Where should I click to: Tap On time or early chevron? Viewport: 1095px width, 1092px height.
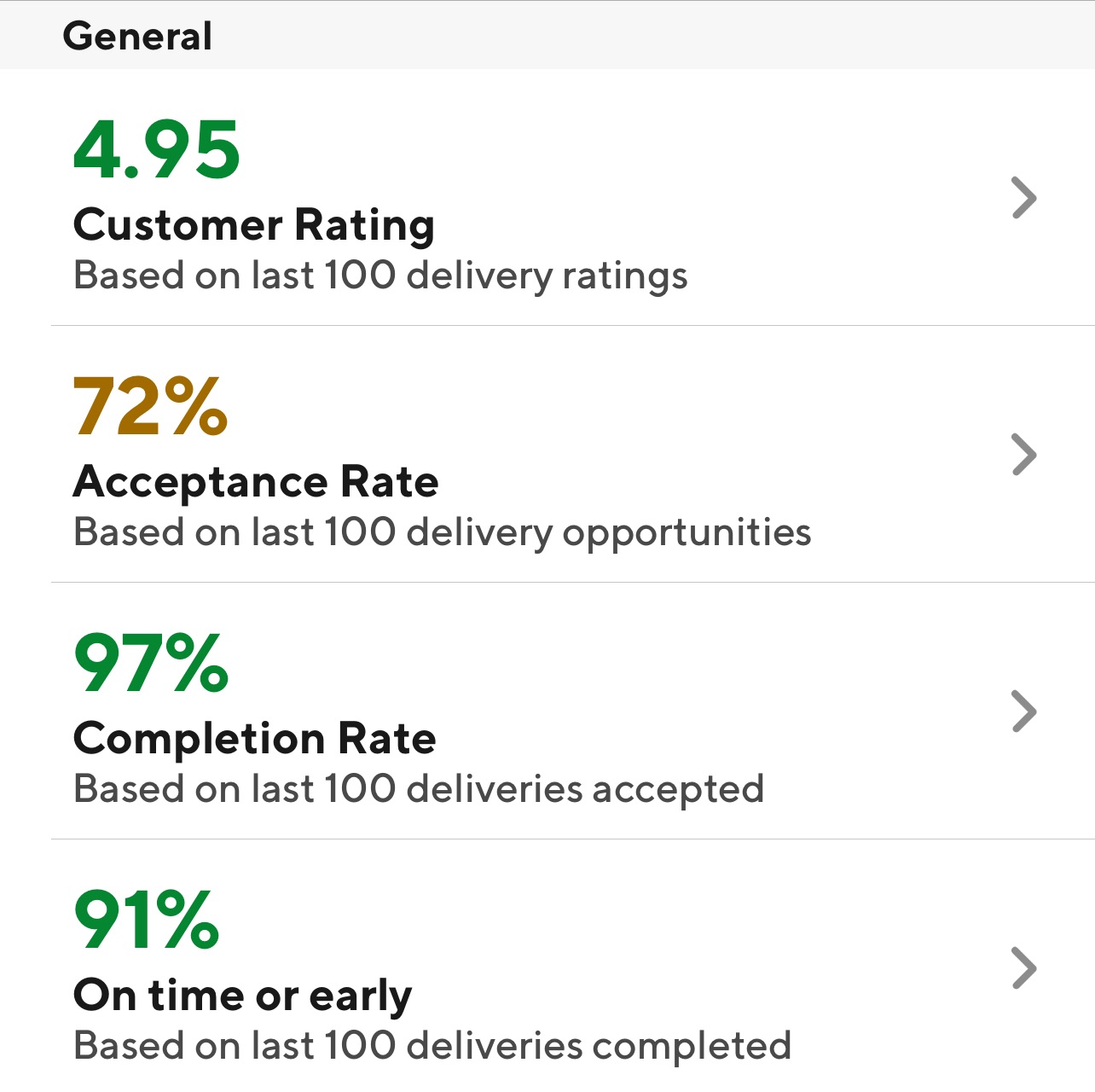pos(1024,967)
